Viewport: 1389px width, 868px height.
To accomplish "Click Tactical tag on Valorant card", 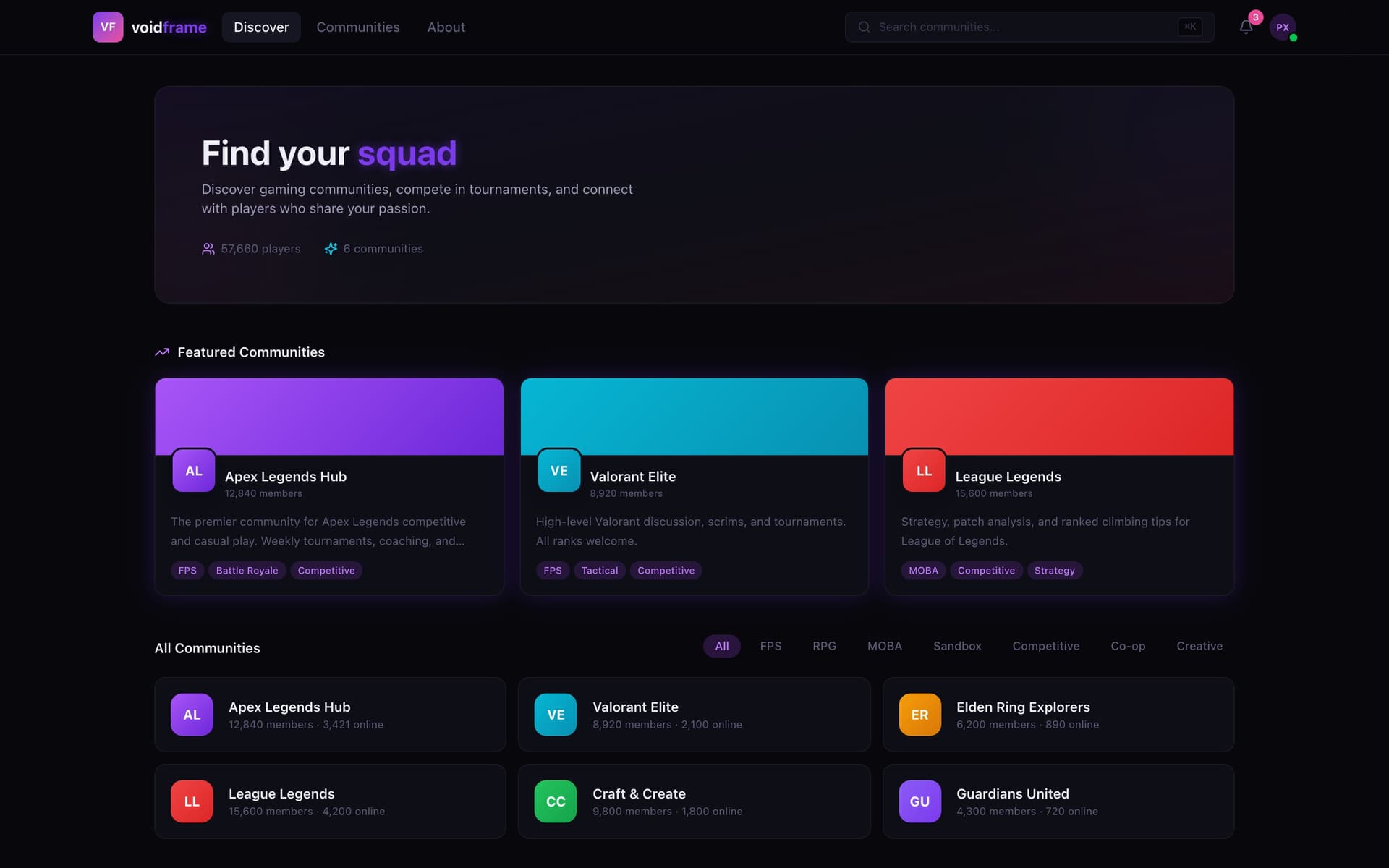I will click(600, 571).
